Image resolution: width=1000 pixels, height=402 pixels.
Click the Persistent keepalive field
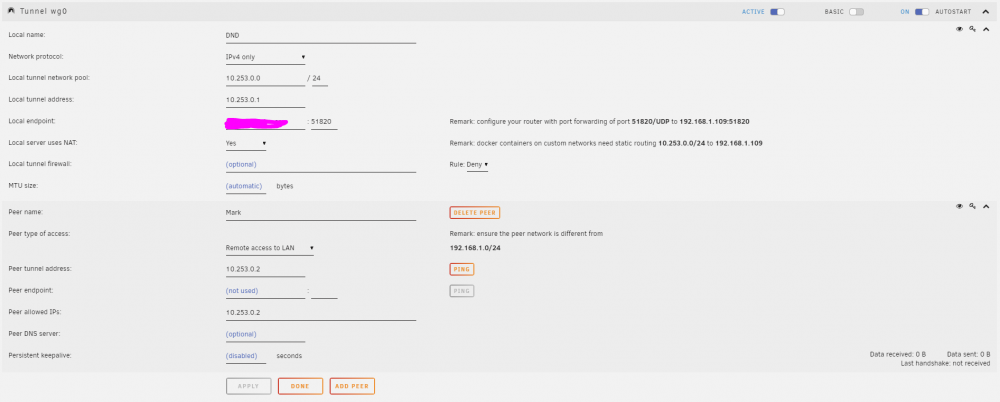(246, 356)
